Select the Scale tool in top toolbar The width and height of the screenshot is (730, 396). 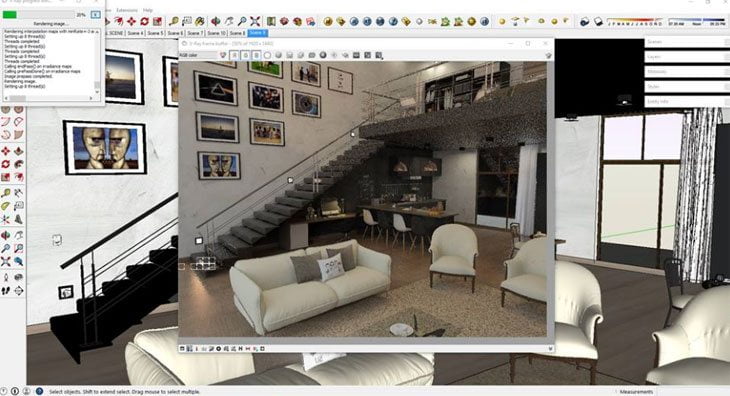(x=157, y=21)
